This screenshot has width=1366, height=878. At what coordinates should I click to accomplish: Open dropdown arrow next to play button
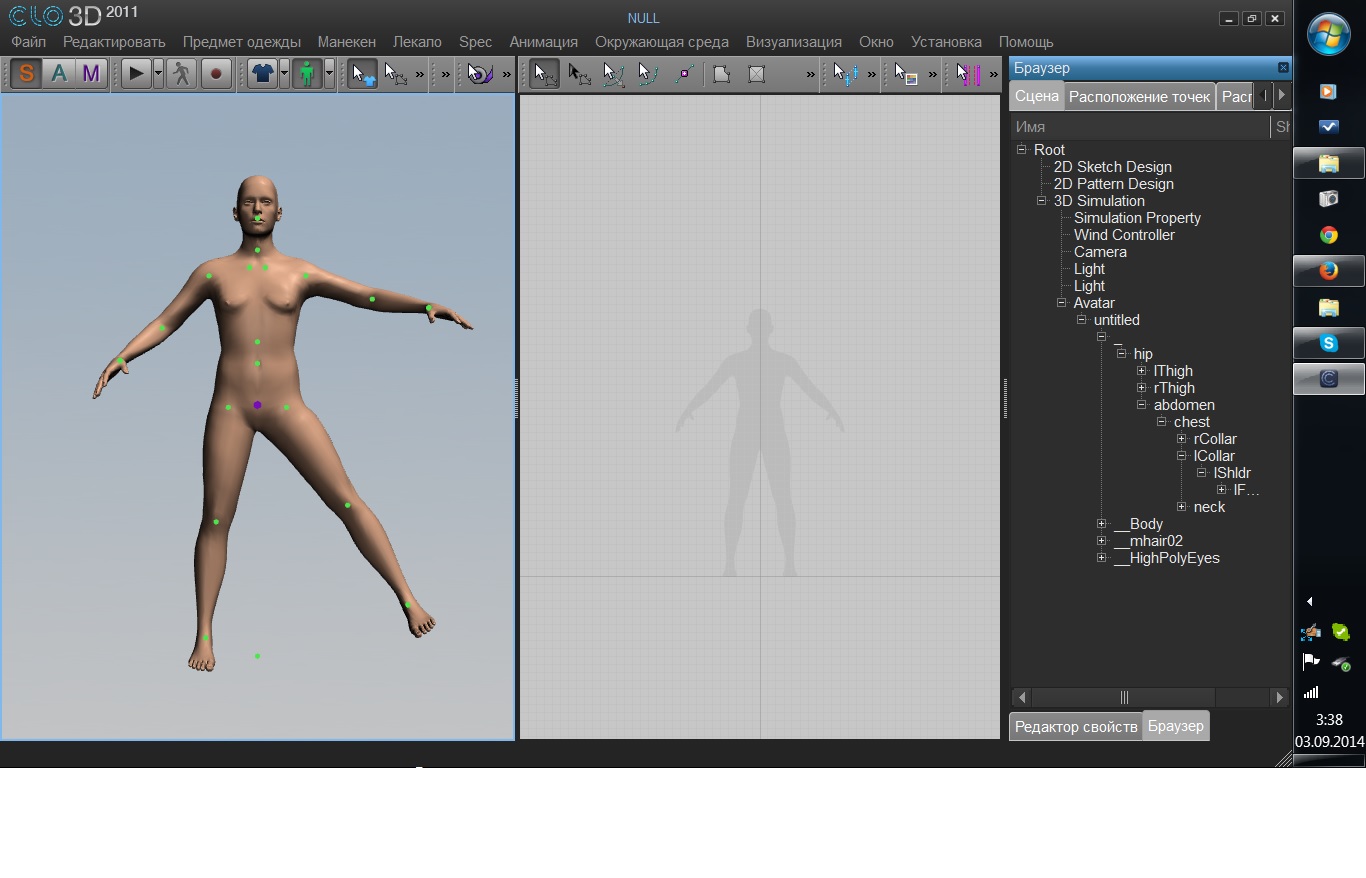(x=158, y=74)
